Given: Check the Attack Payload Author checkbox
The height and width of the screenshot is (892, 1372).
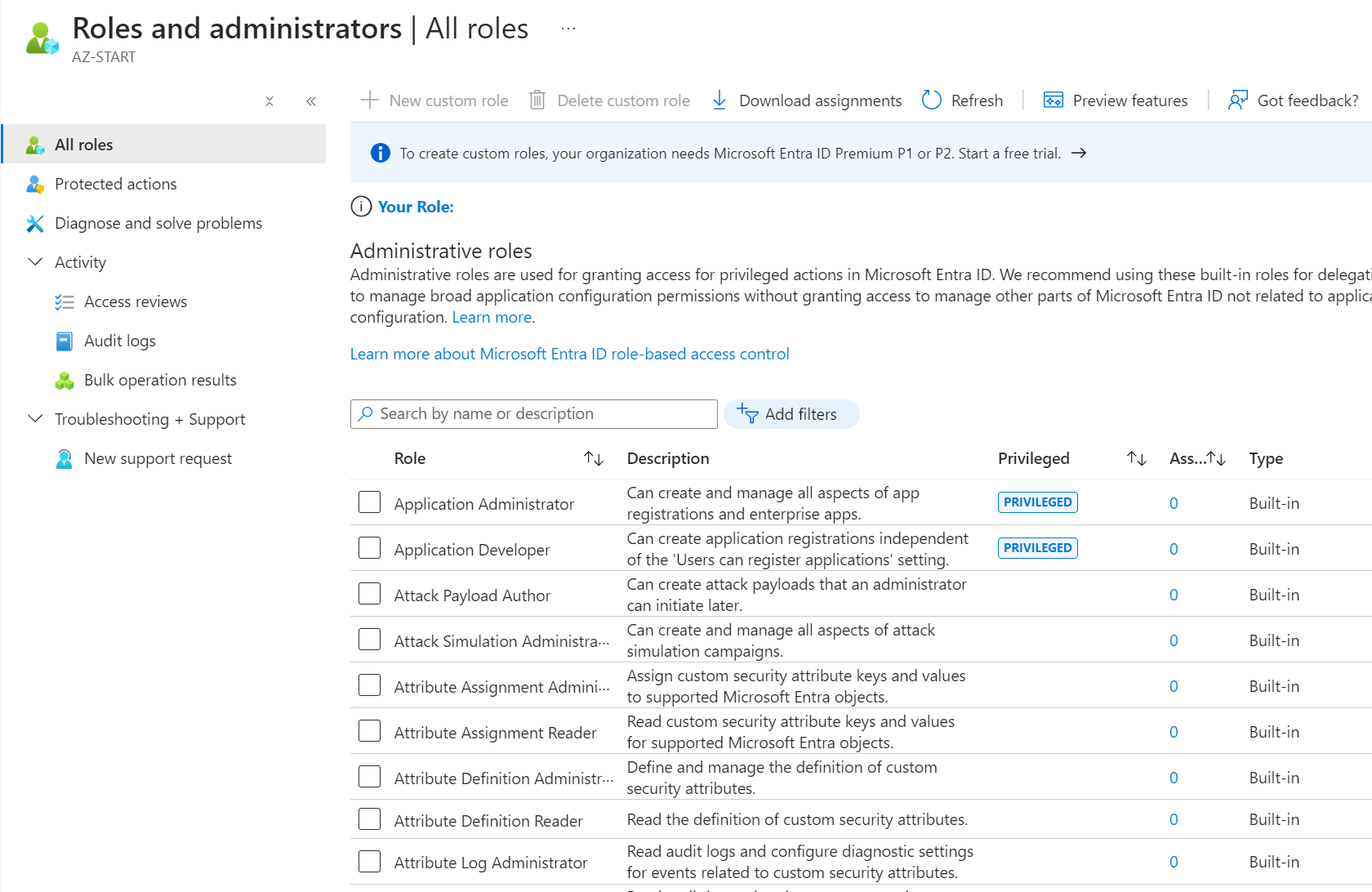Looking at the screenshot, I should tap(370, 594).
